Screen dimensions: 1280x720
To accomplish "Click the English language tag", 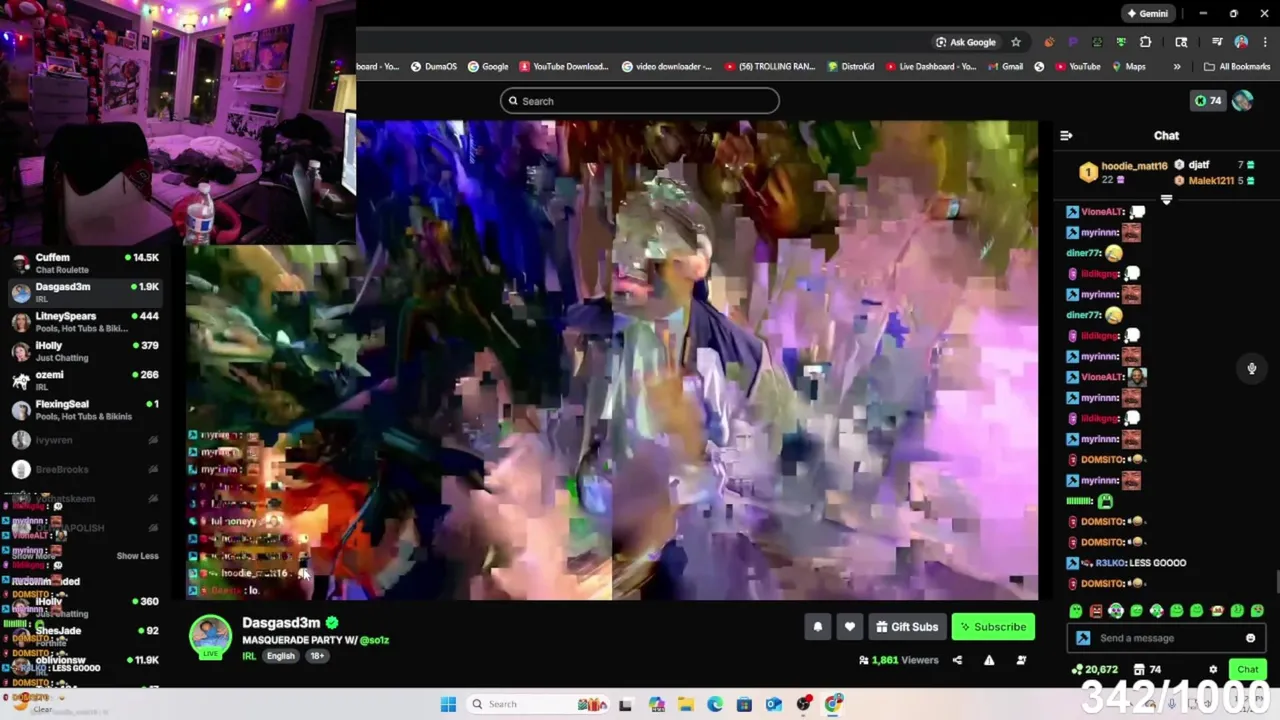I will (x=281, y=656).
